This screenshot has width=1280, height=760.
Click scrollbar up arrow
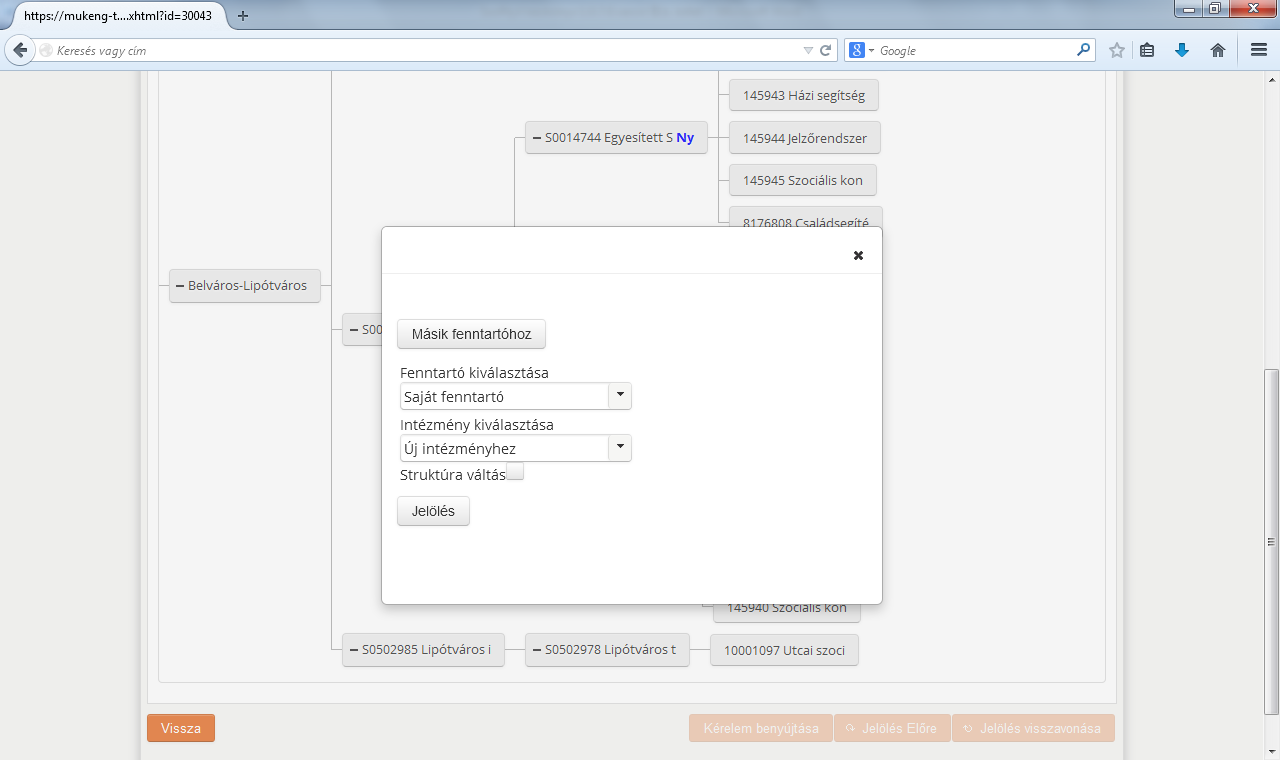(x=1272, y=79)
